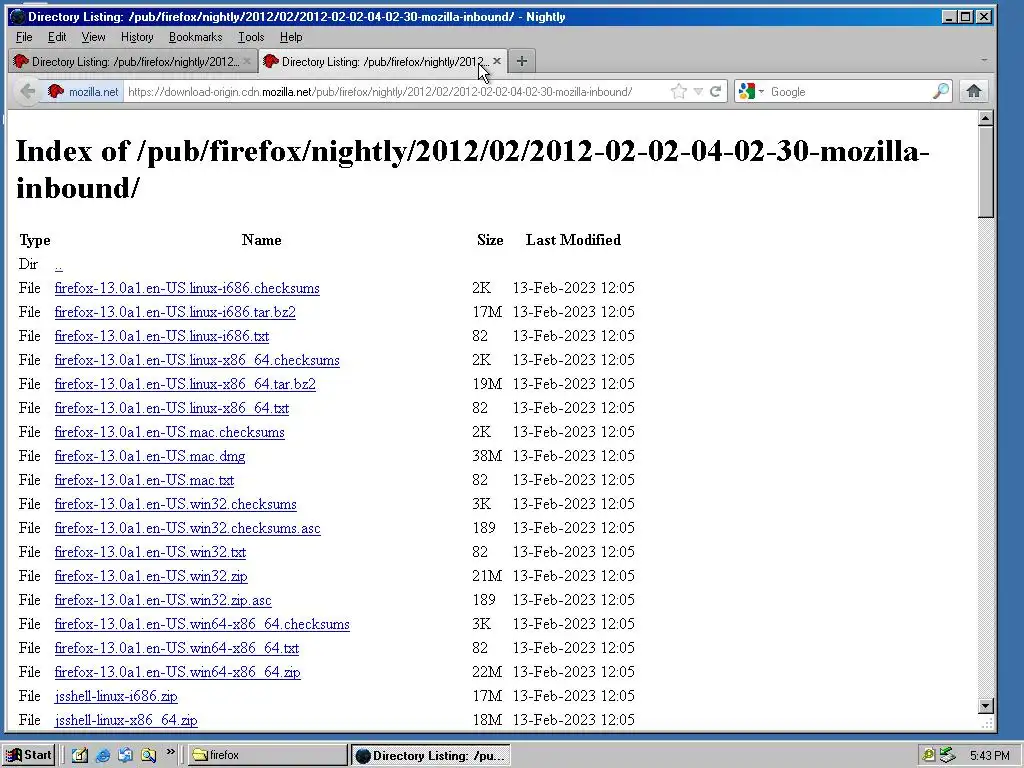This screenshot has width=1024, height=768.
Task: Click the Outlook Express quick launch icon
Action: click(125, 755)
